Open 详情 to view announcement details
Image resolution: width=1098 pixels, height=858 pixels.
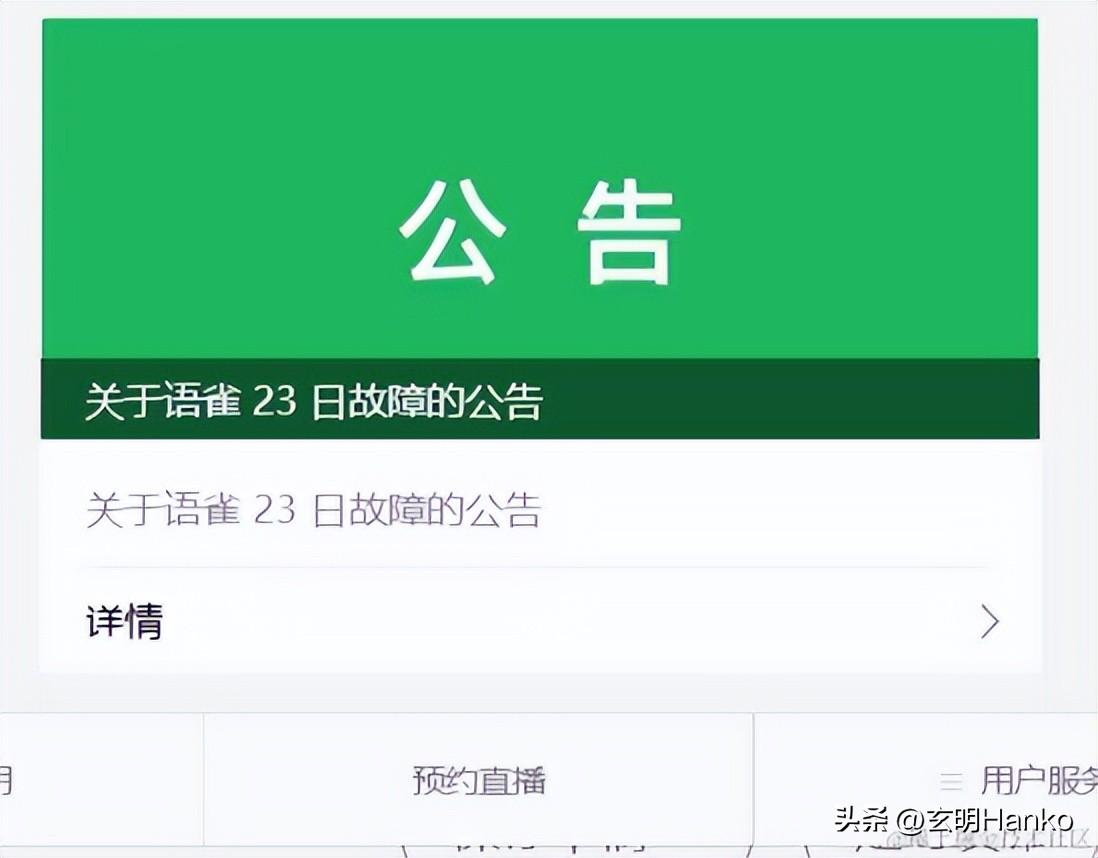point(540,621)
